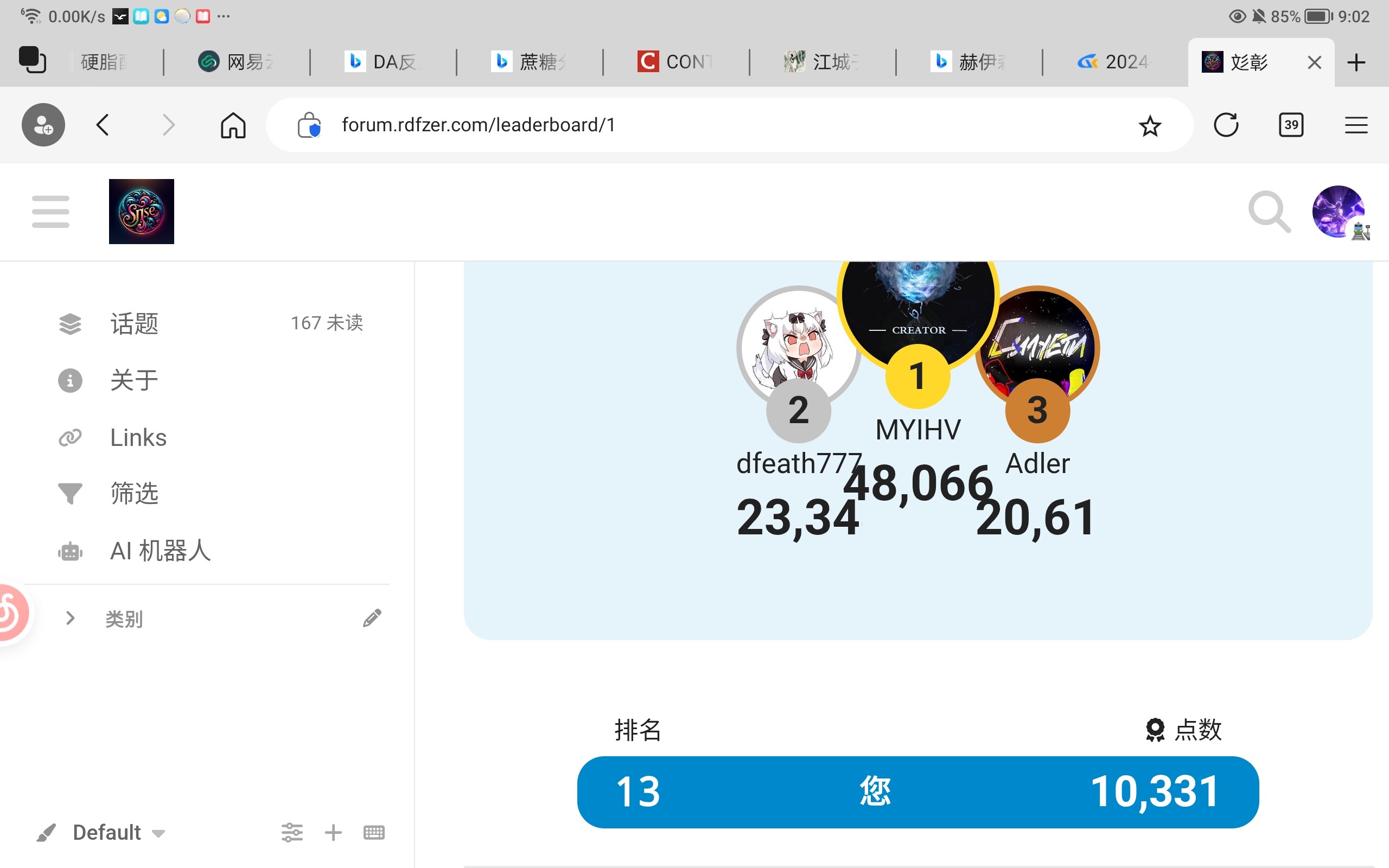Switch to the 网易 browser tab
This screenshot has height=868, width=1389.
coord(237,62)
